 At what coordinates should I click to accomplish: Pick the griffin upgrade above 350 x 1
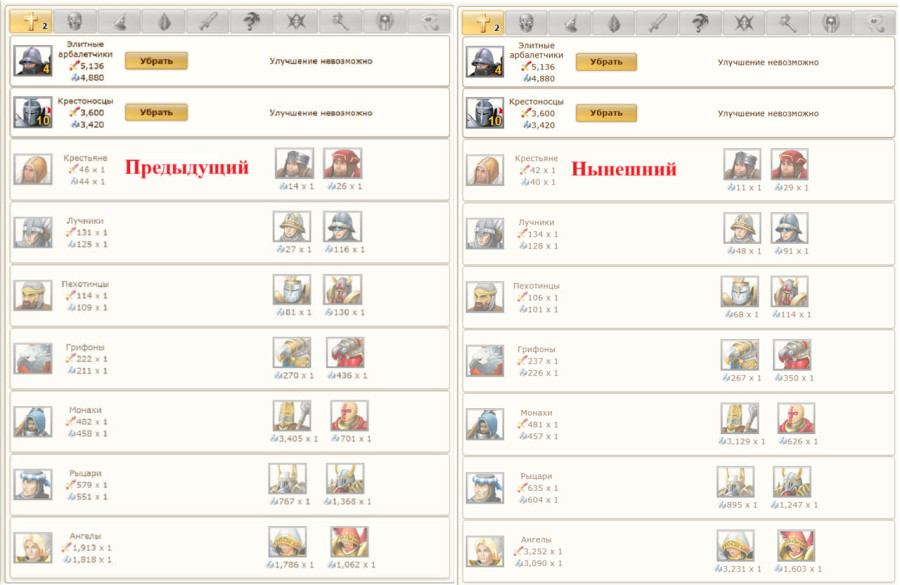point(792,355)
